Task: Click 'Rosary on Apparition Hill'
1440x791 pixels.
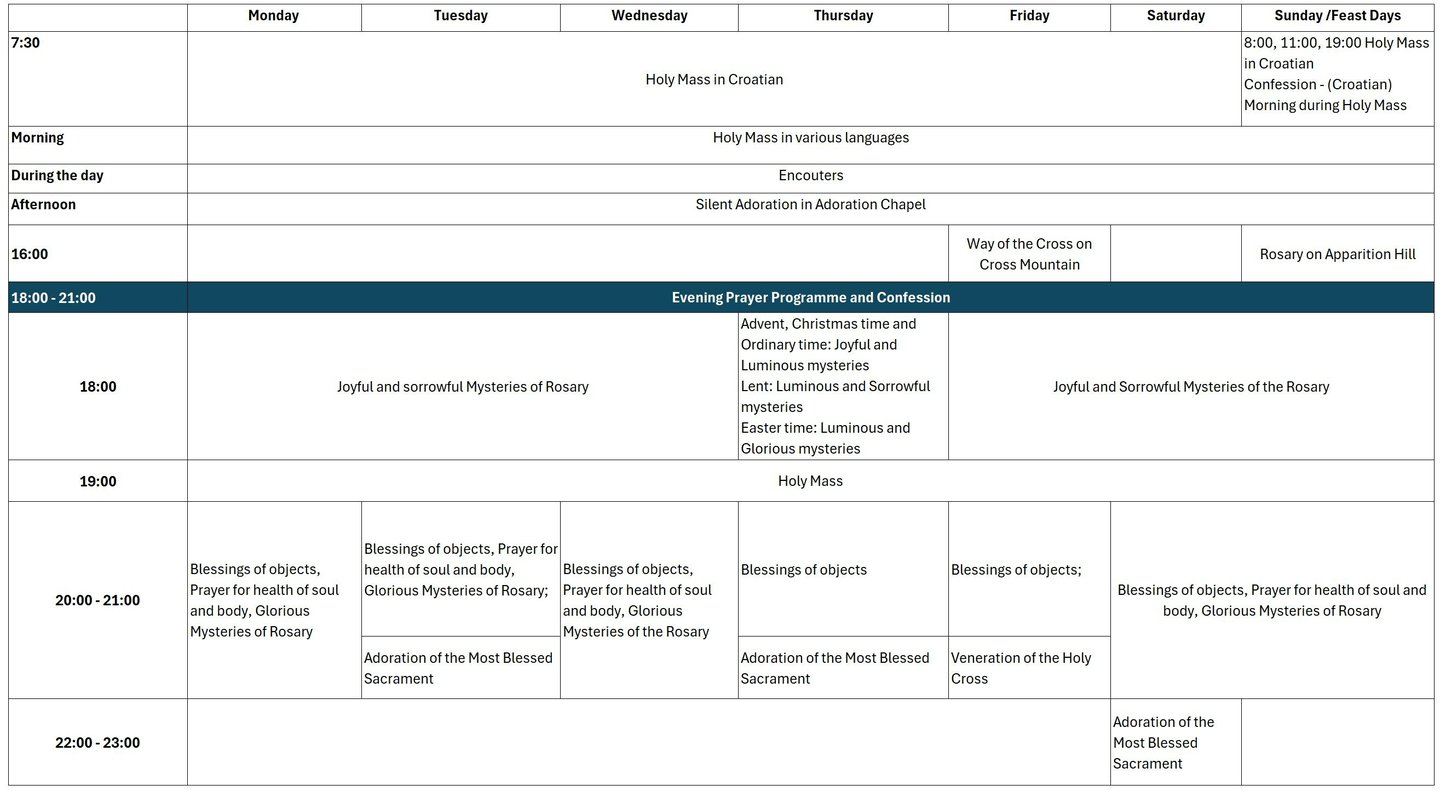Action: click(x=1337, y=254)
